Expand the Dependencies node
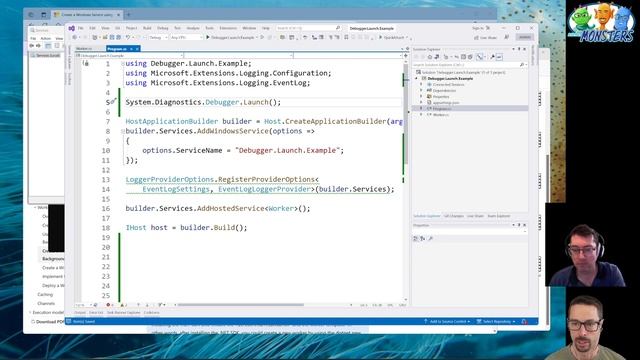This screenshot has width=640, height=360. click(x=422, y=91)
